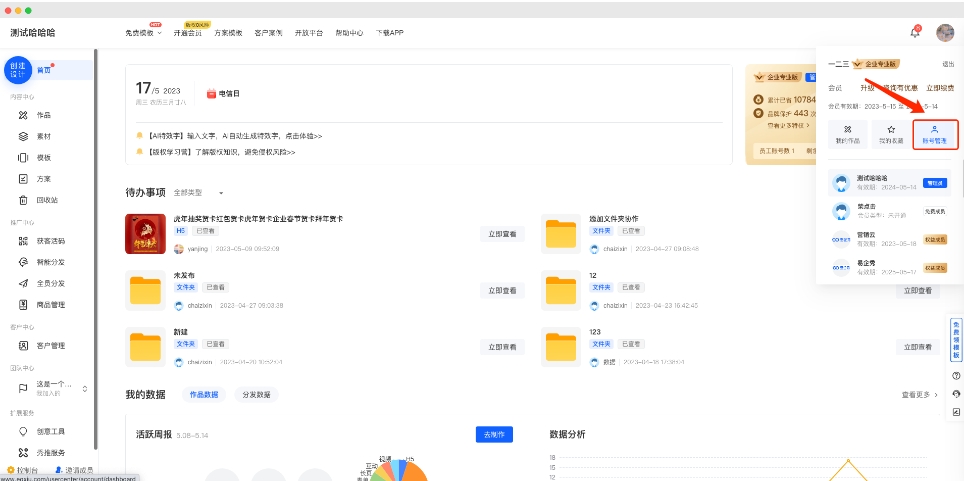Click the notification bell icon
This screenshot has height=481, width=964.
point(915,32)
